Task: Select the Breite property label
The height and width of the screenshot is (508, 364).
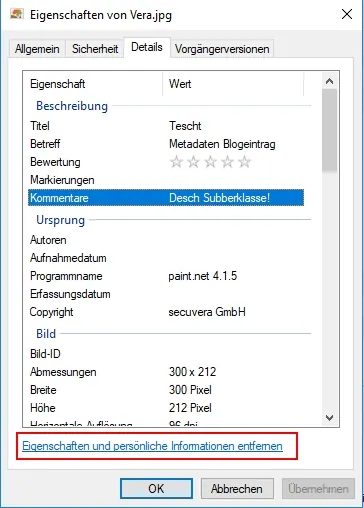Action: [43, 390]
